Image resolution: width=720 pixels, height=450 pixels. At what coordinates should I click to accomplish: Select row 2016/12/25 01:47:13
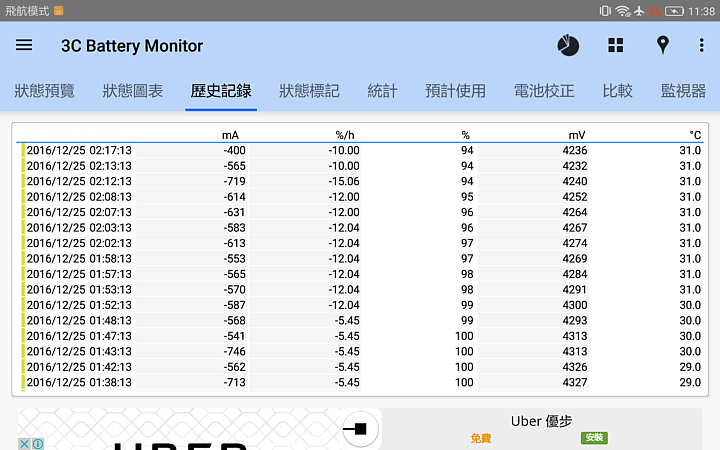tap(362, 336)
